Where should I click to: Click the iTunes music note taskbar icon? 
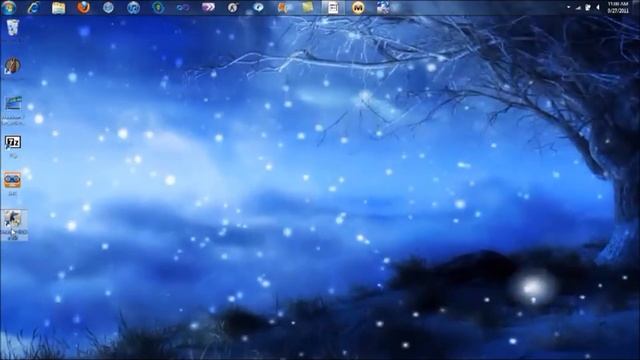click(133, 7)
